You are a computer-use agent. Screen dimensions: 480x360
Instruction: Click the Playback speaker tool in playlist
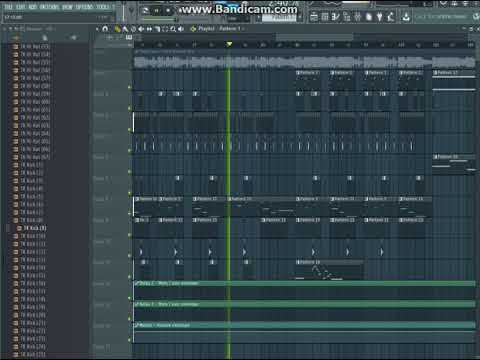181,29
